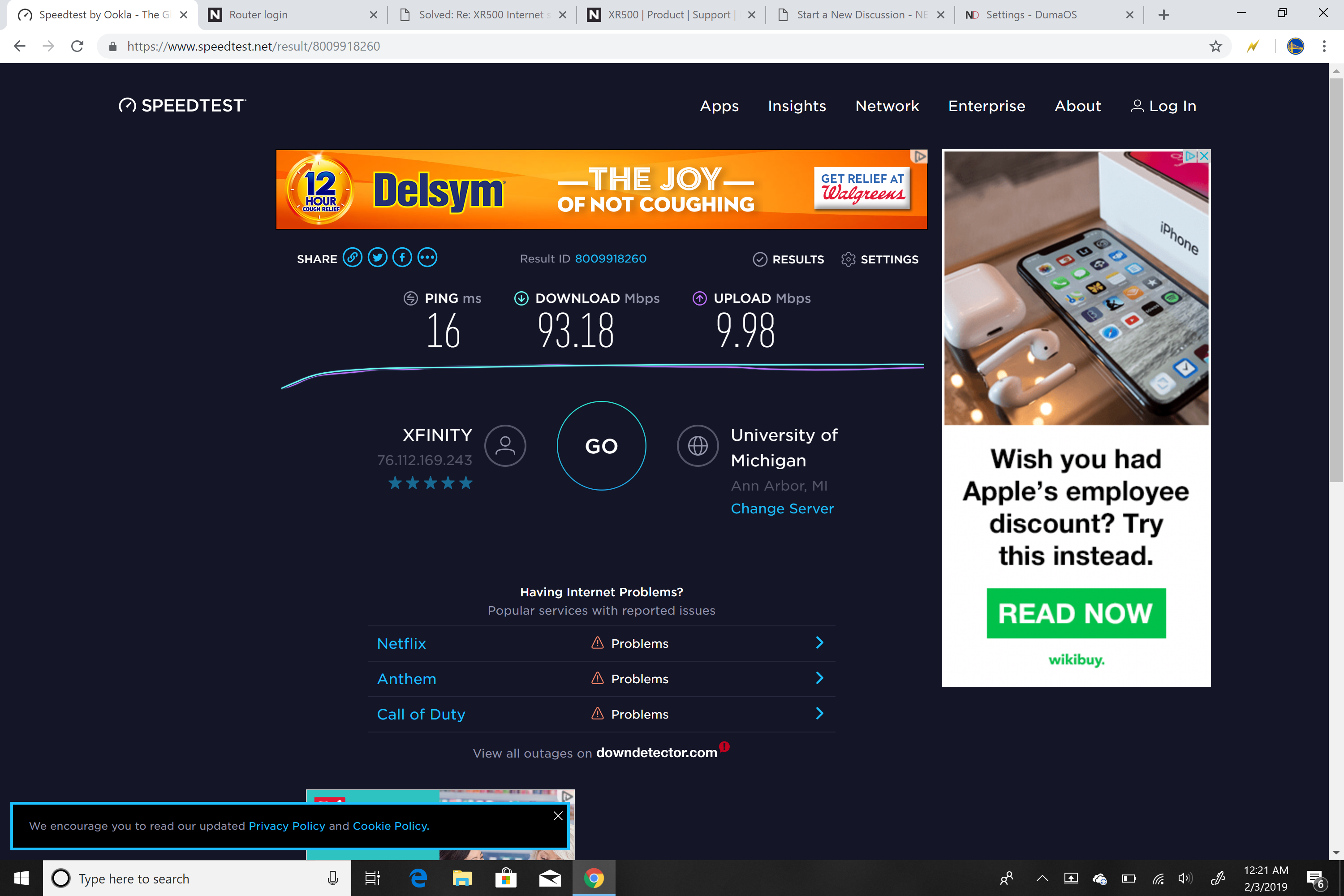Open more share options (three dots)
Screen dimensions: 1344x896
(427, 258)
